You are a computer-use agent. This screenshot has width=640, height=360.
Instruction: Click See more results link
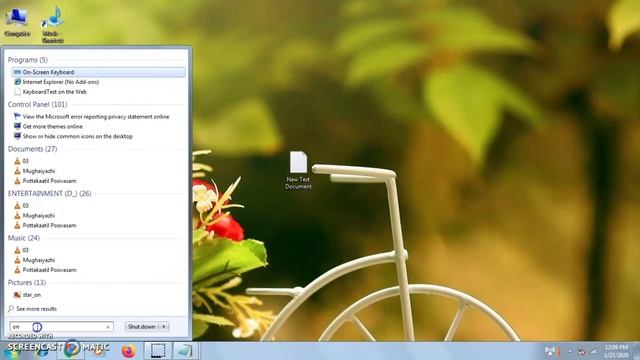coord(36,309)
